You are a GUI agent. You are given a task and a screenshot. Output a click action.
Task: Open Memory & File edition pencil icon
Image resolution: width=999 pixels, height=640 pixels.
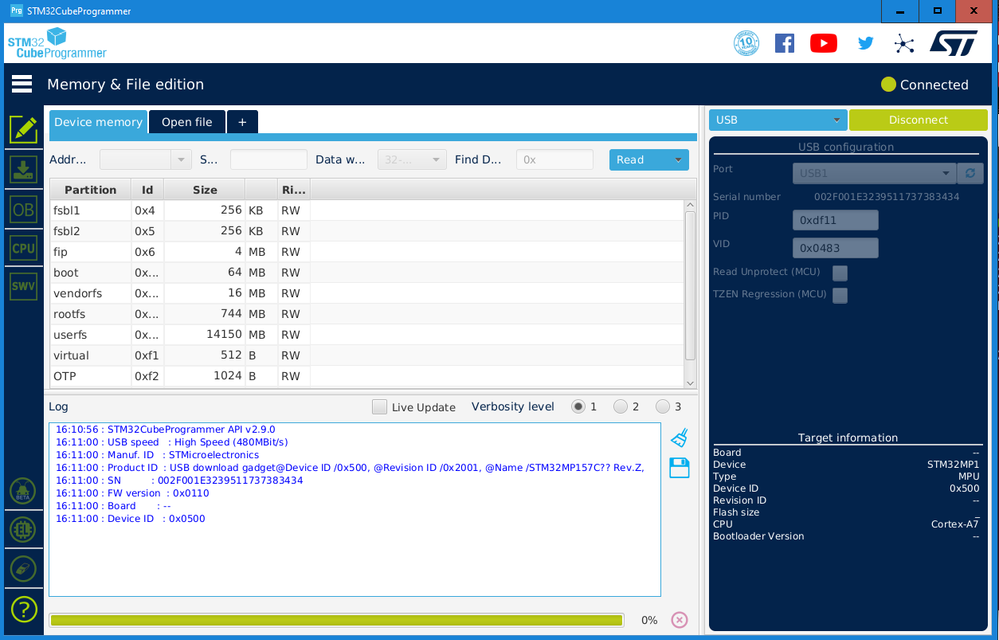[x=24, y=130]
